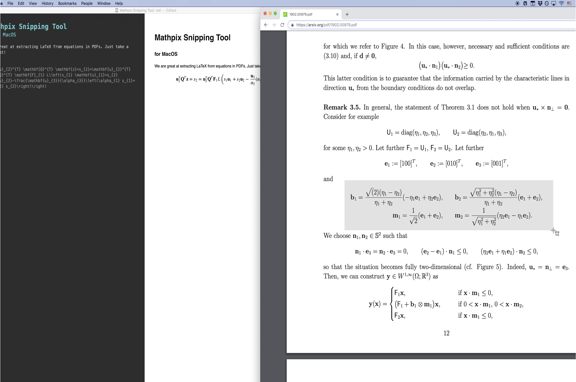Open the Edit menu
The width and height of the screenshot is (576, 382).
point(21,3)
